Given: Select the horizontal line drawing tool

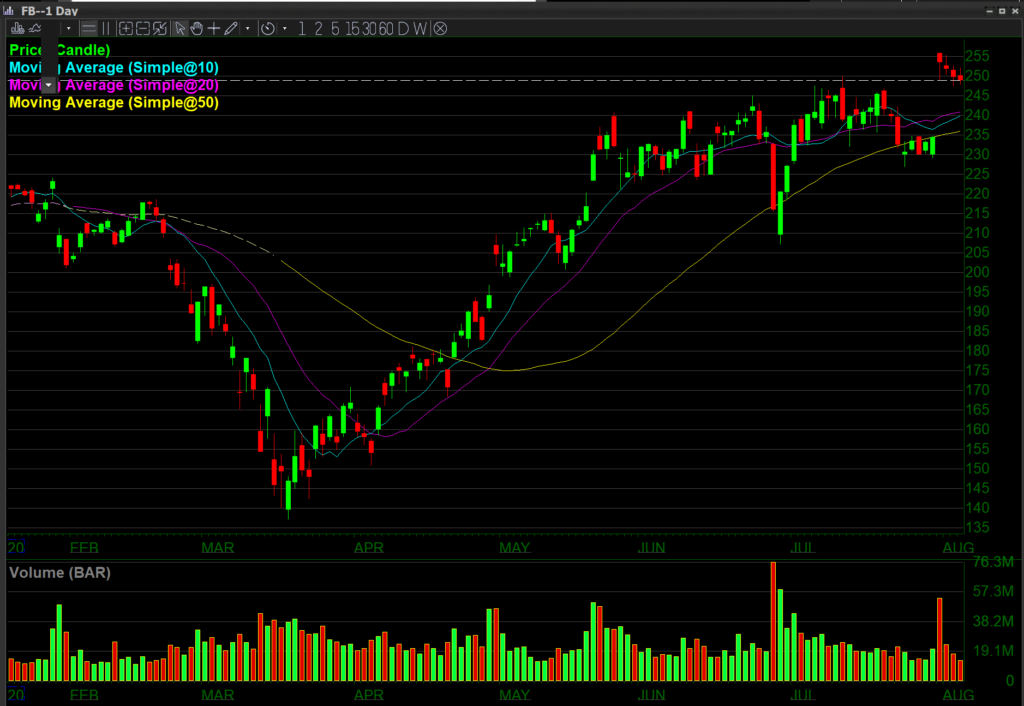Looking at the screenshot, I should [x=89, y=28].
